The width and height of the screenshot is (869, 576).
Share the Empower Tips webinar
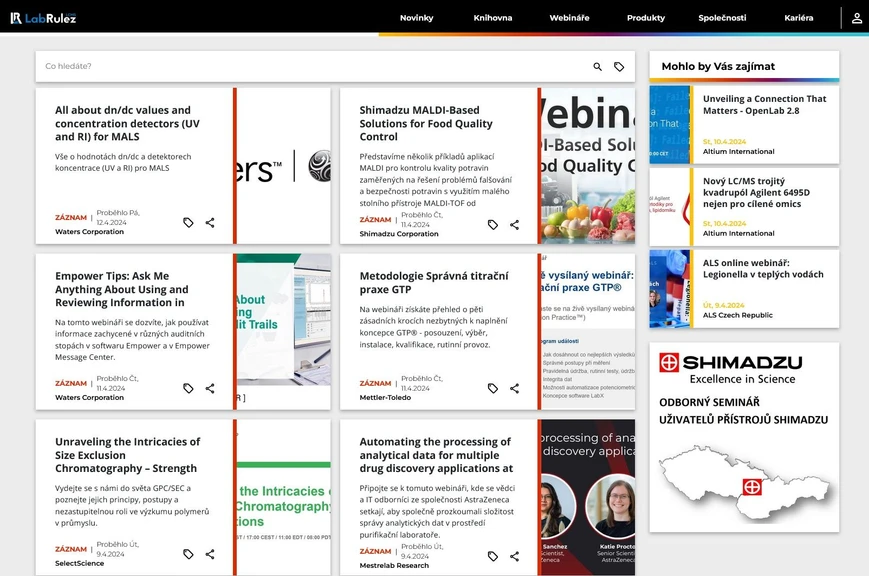[210, 388]
